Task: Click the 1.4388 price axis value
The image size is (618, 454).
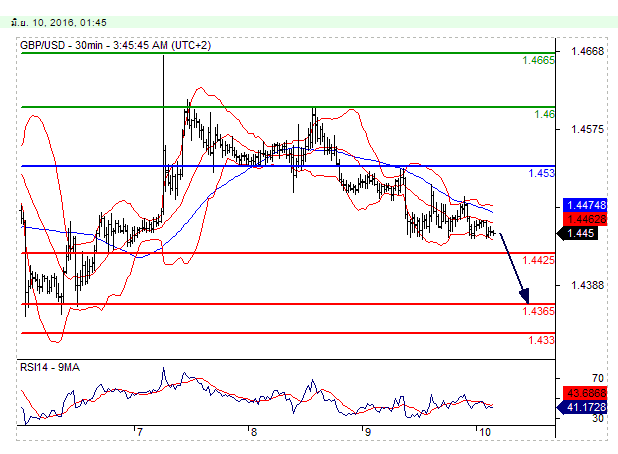Action: tap(587, 285)
